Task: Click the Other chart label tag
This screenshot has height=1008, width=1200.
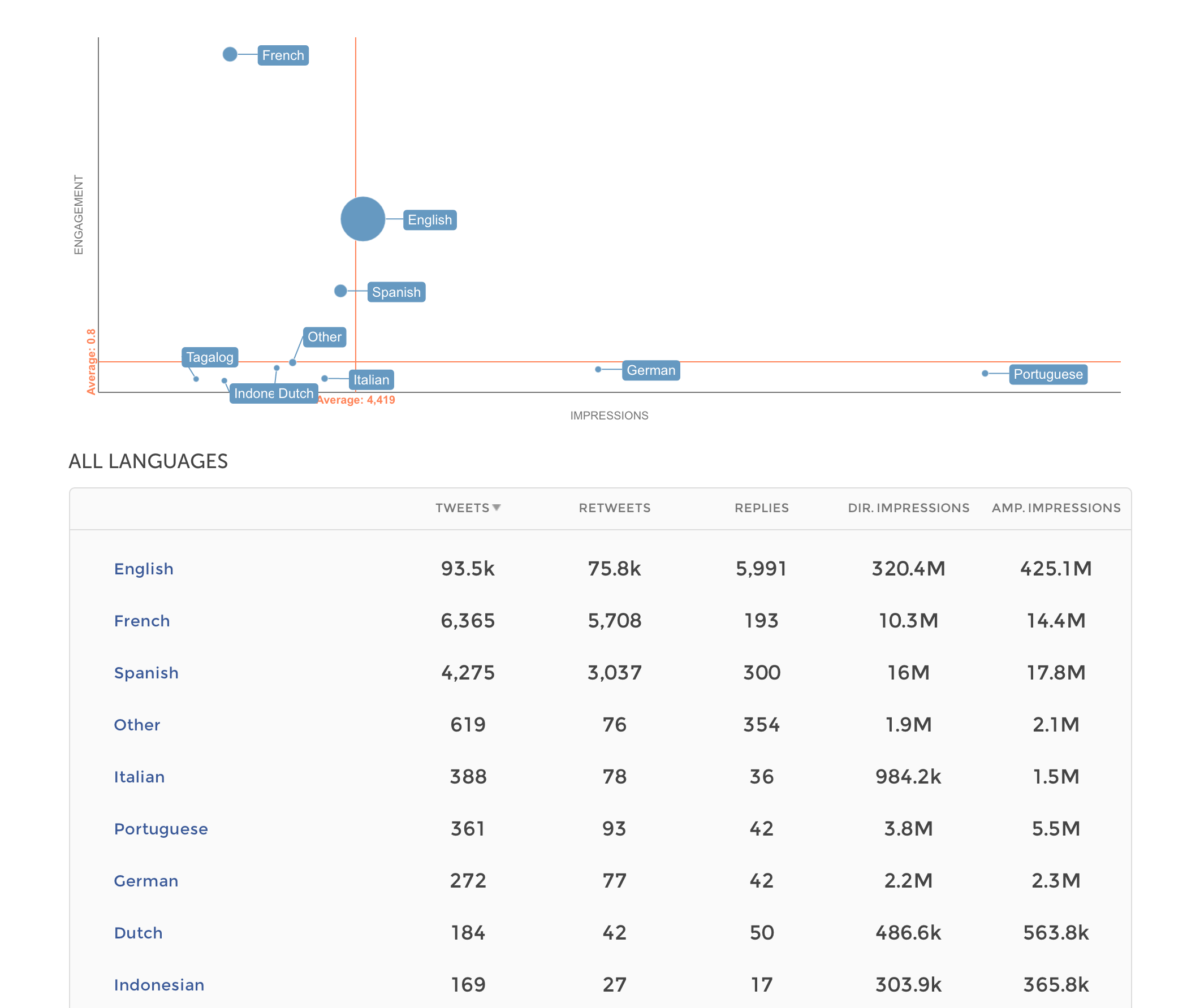Action: (x=324, y=336)
